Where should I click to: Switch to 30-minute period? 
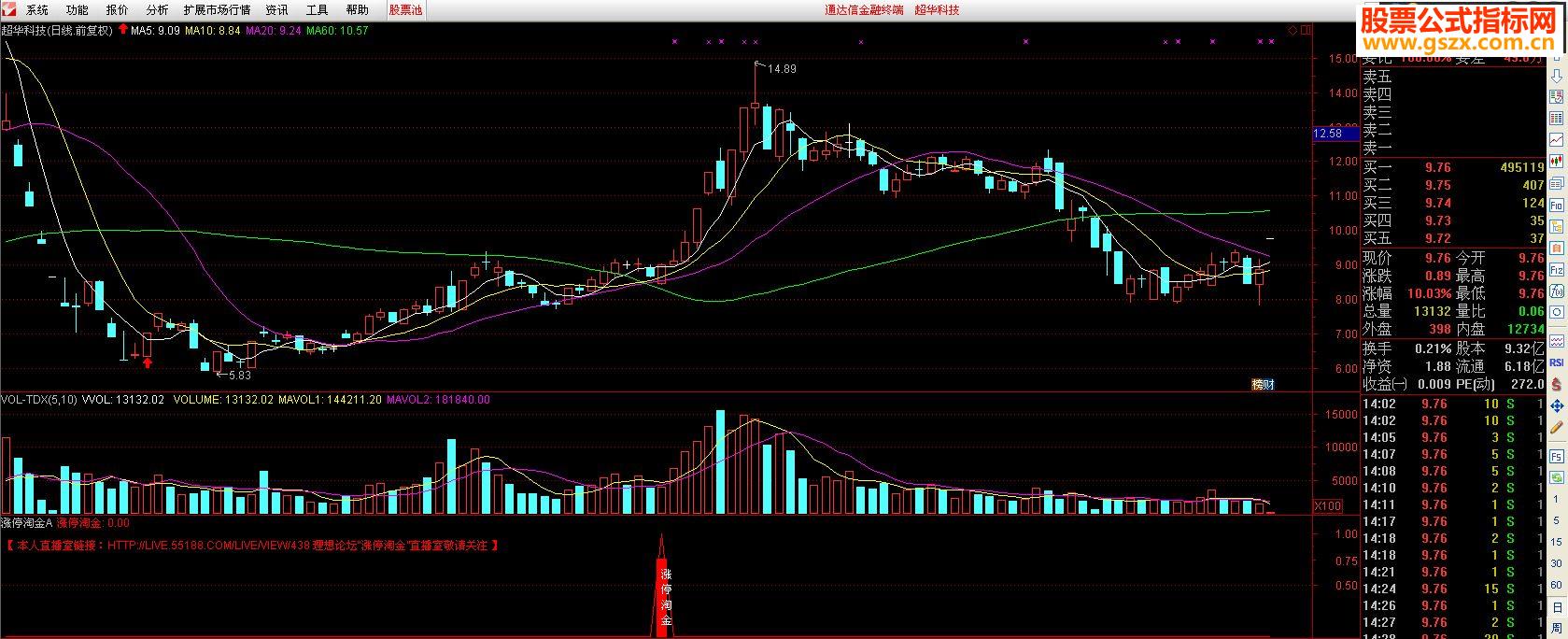1557,564
